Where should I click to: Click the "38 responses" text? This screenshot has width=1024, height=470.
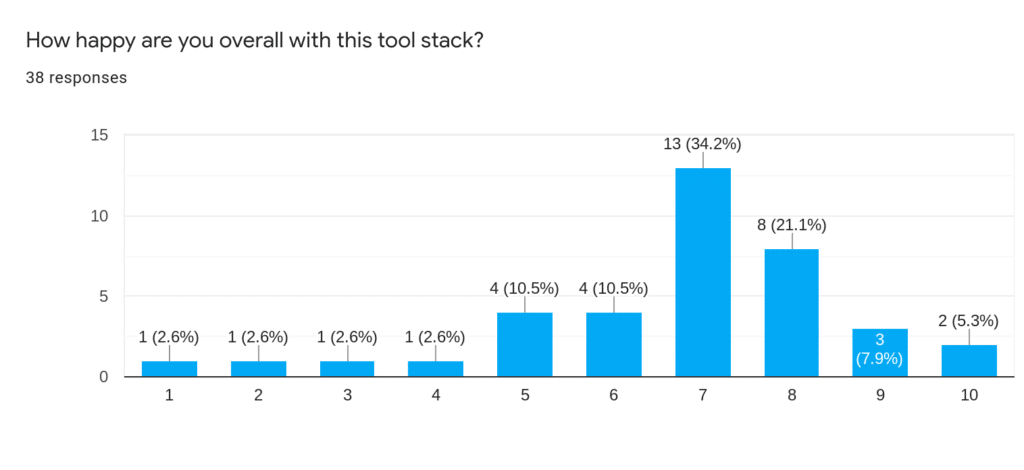pyautogui.click(x=76, y=77)
